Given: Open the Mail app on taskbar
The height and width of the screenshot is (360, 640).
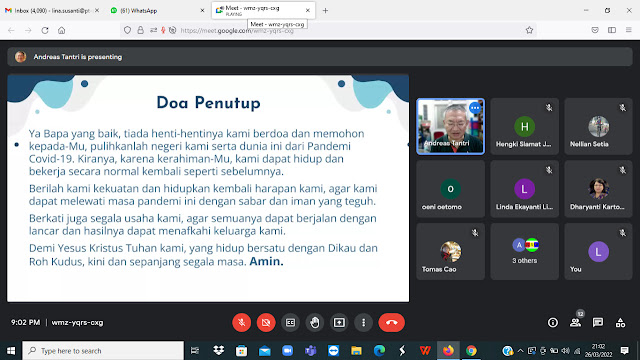Looking at the screenshot, I should (x=264, y=351).
